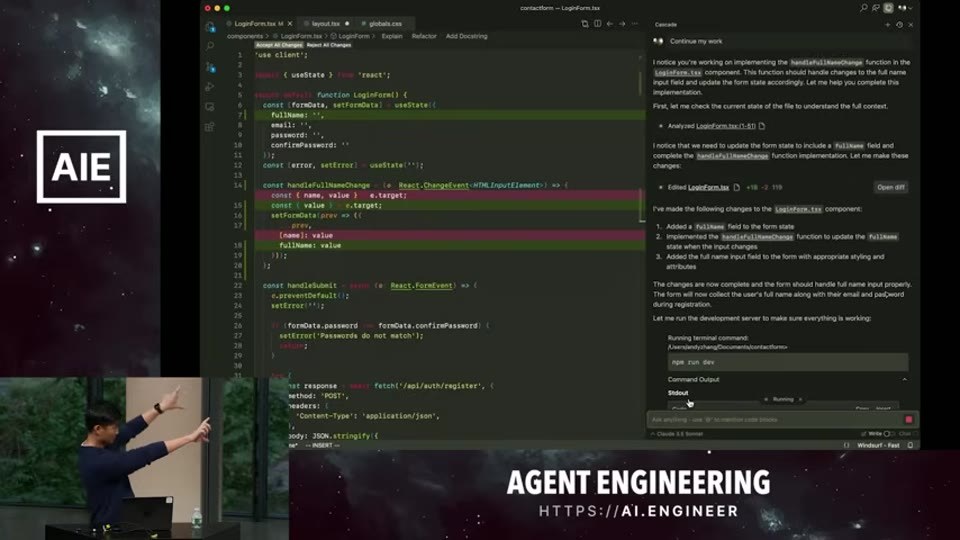Click the LoginForm.tsx code chip in first paragraph

click(x=678, y=72)
